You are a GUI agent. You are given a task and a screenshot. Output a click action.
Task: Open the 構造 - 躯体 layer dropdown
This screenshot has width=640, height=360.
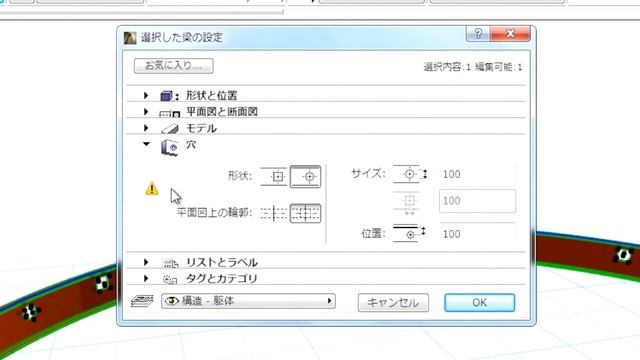point(248,301)
